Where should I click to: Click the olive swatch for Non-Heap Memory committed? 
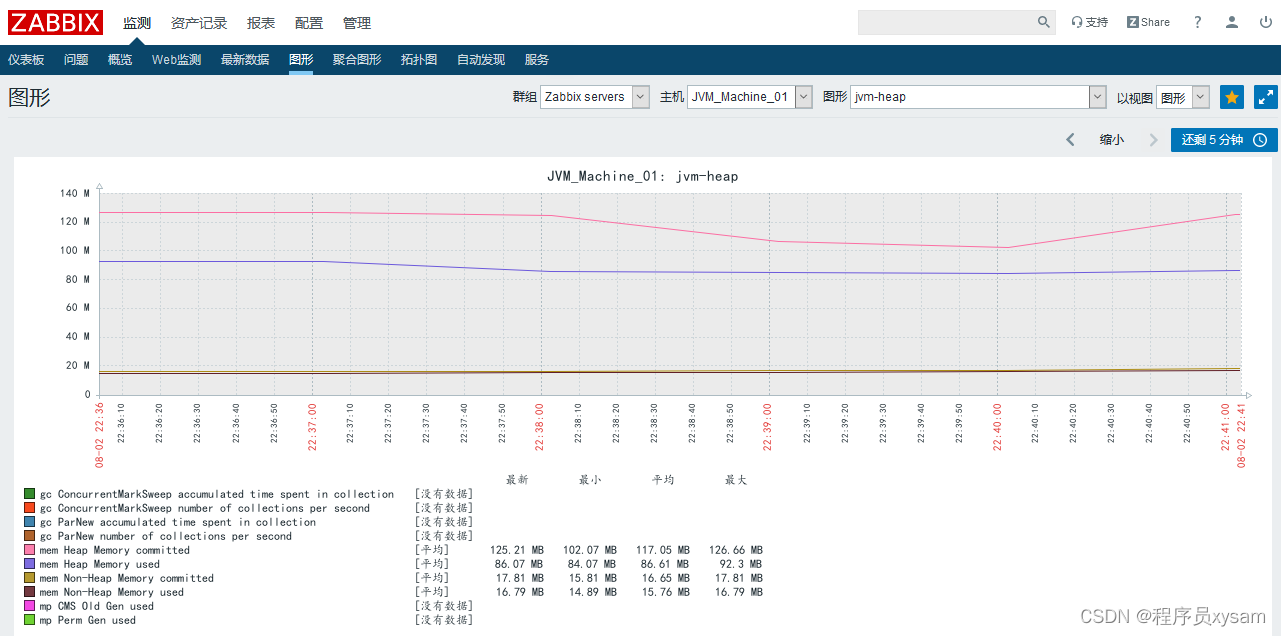30,578
